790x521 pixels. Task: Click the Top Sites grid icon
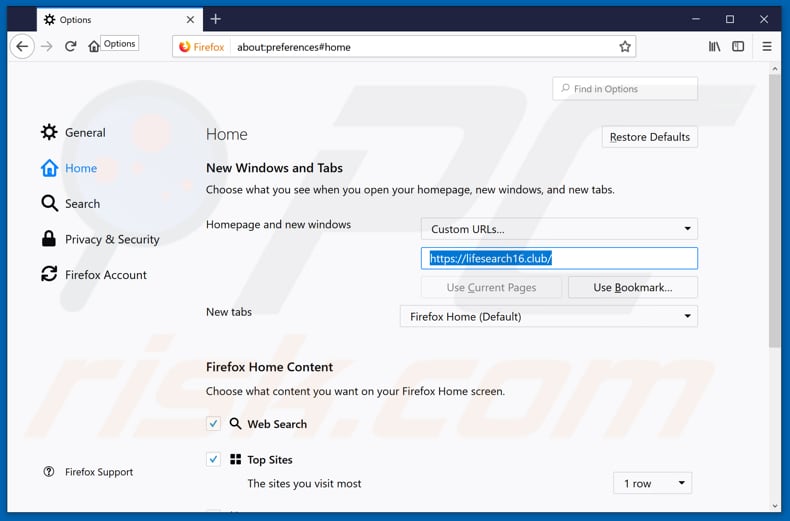click(x=235, y=459)
